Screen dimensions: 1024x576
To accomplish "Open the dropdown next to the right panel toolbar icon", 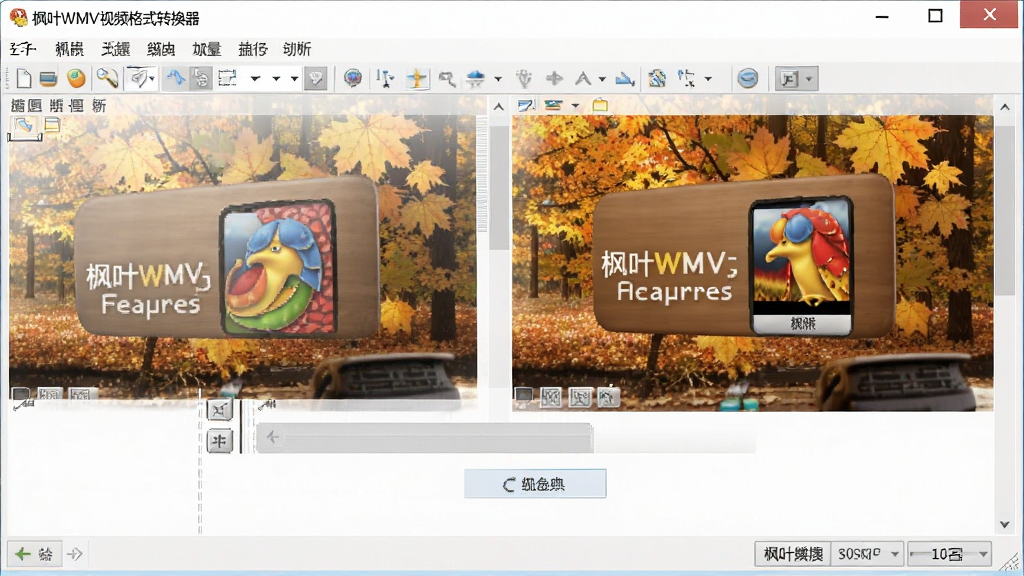I will click(575, 105).
